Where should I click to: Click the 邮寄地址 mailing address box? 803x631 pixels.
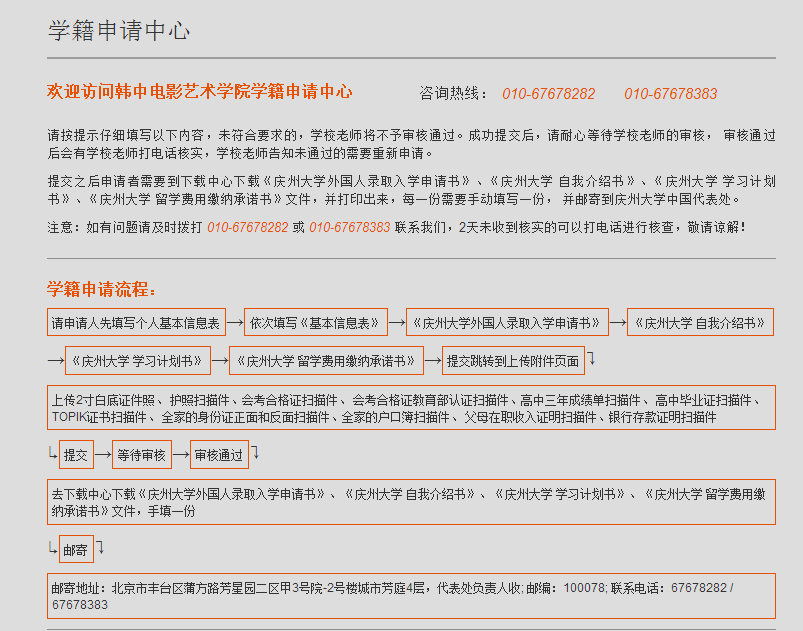point(411,596)
